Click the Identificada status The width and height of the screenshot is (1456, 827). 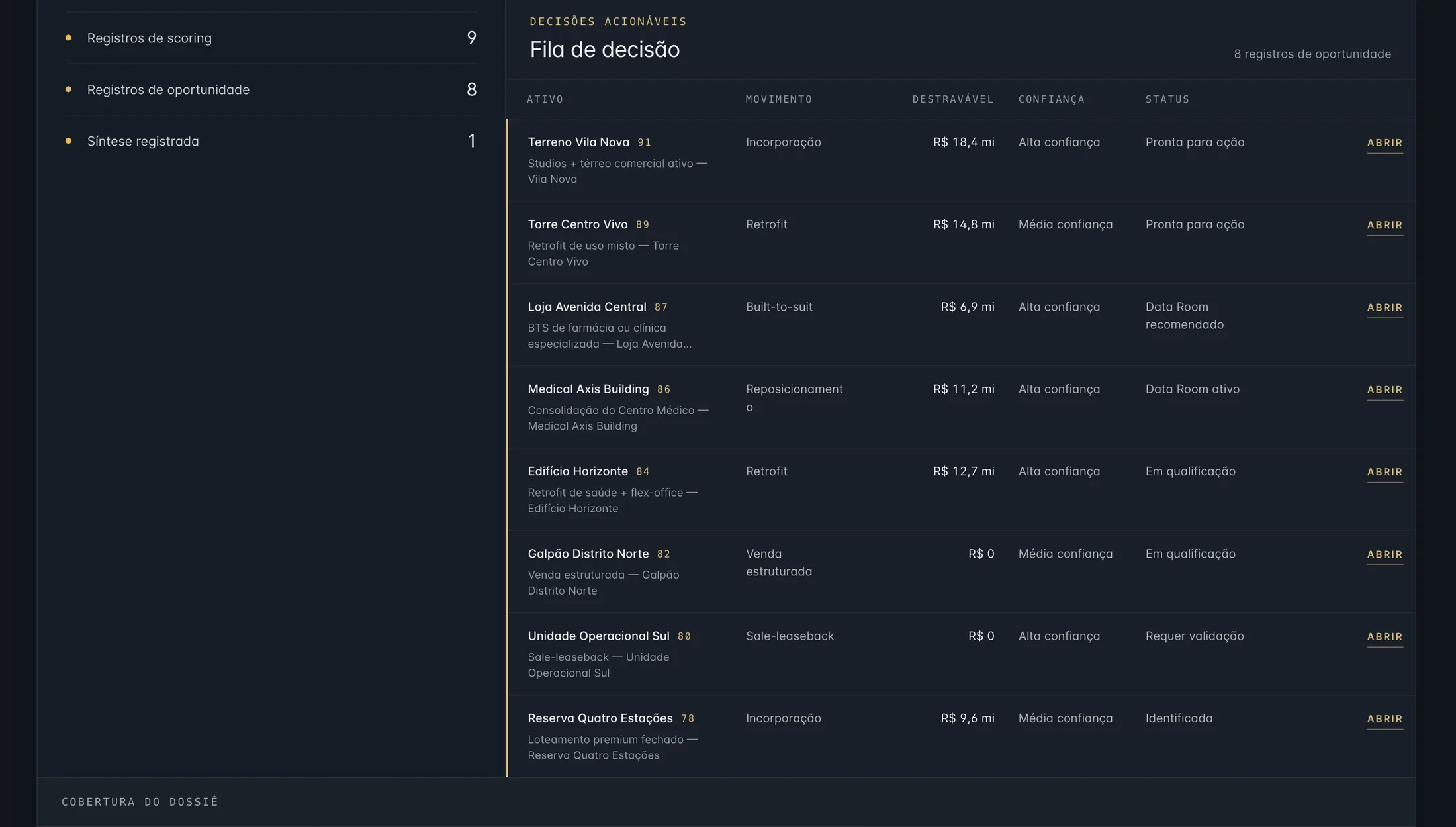pos(1179,718)
